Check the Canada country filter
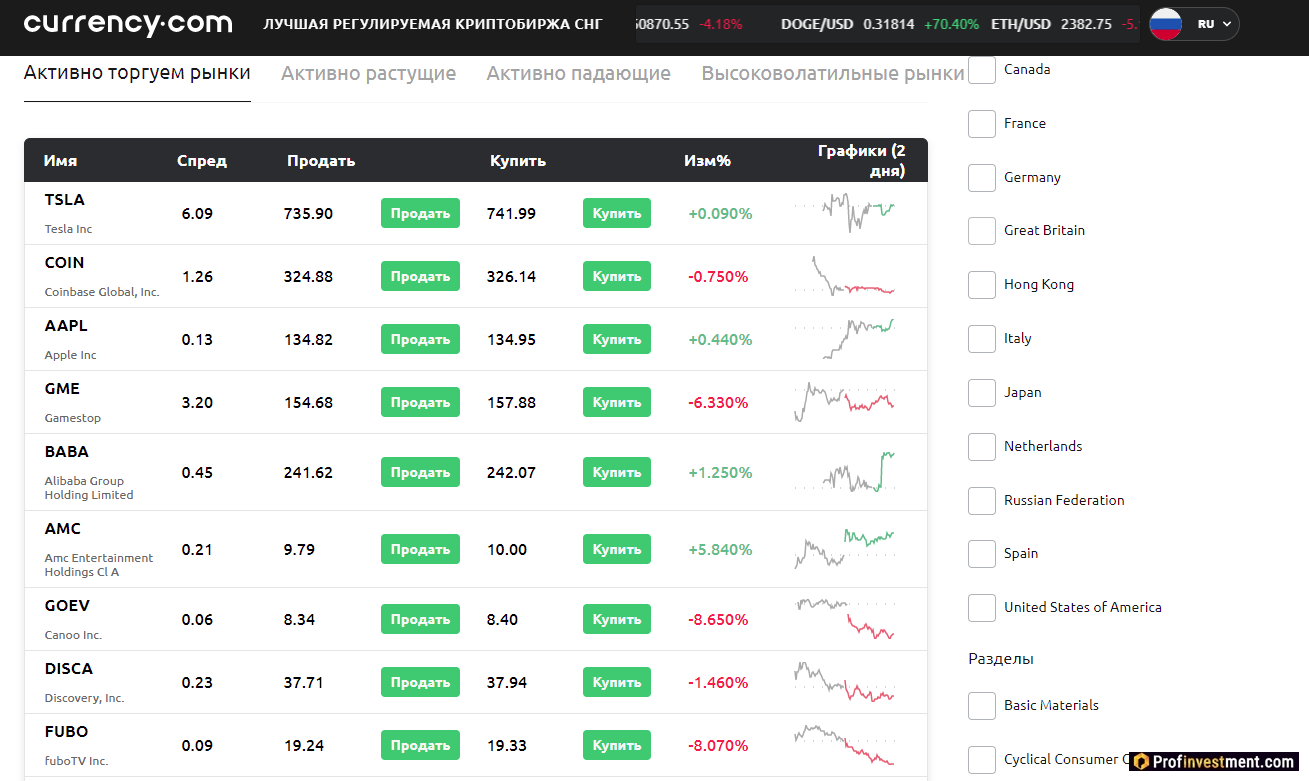This screenshot has height=781, width=1309. point(982,70)
